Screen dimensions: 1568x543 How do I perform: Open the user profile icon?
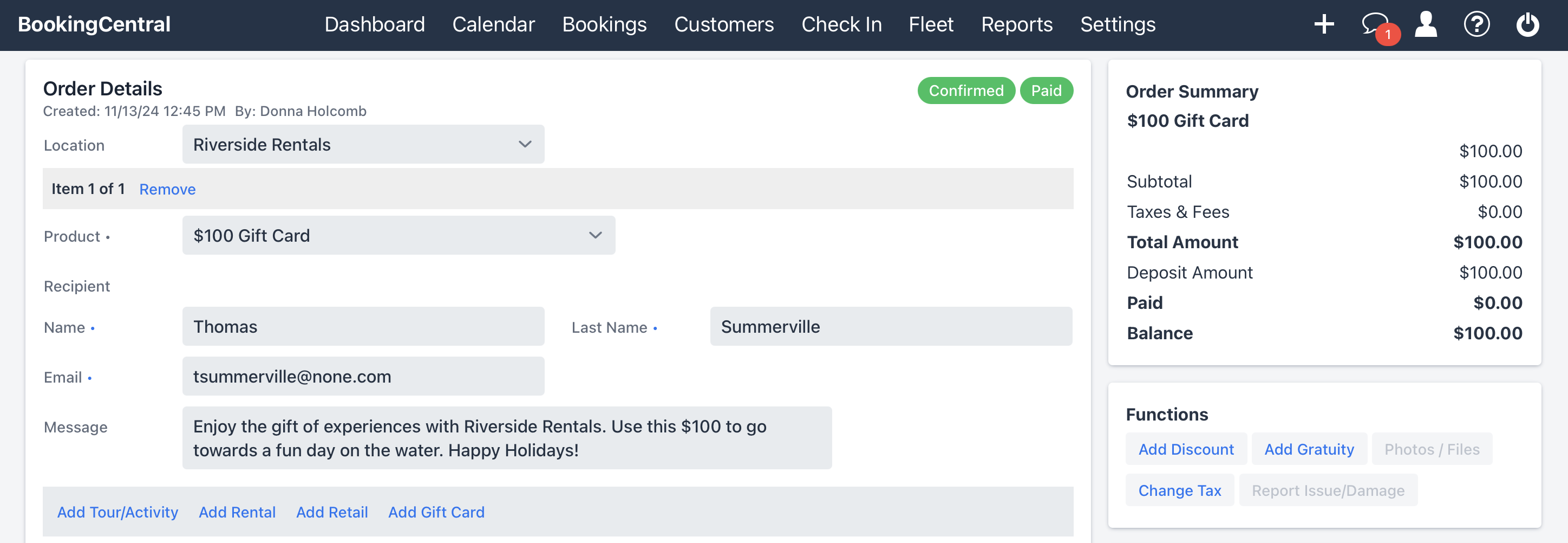(1426, 24)
